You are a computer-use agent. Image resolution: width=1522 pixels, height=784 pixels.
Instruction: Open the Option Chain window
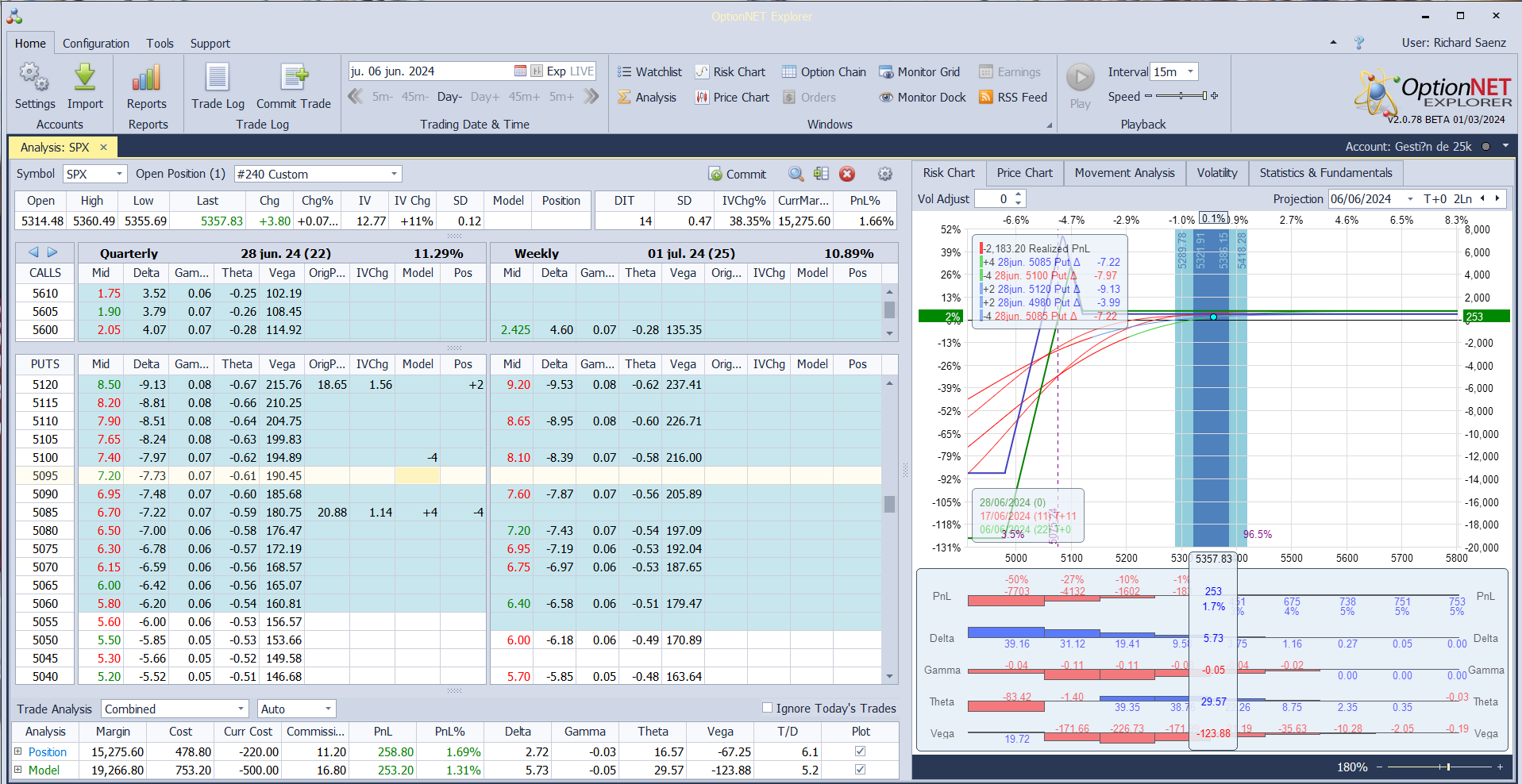824,71
